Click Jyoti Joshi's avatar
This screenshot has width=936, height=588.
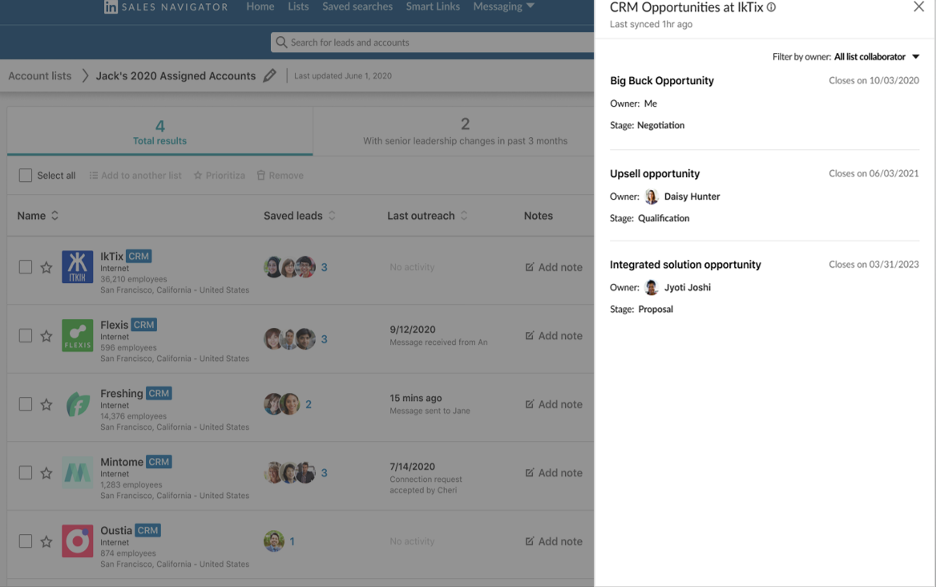point(651,287)
